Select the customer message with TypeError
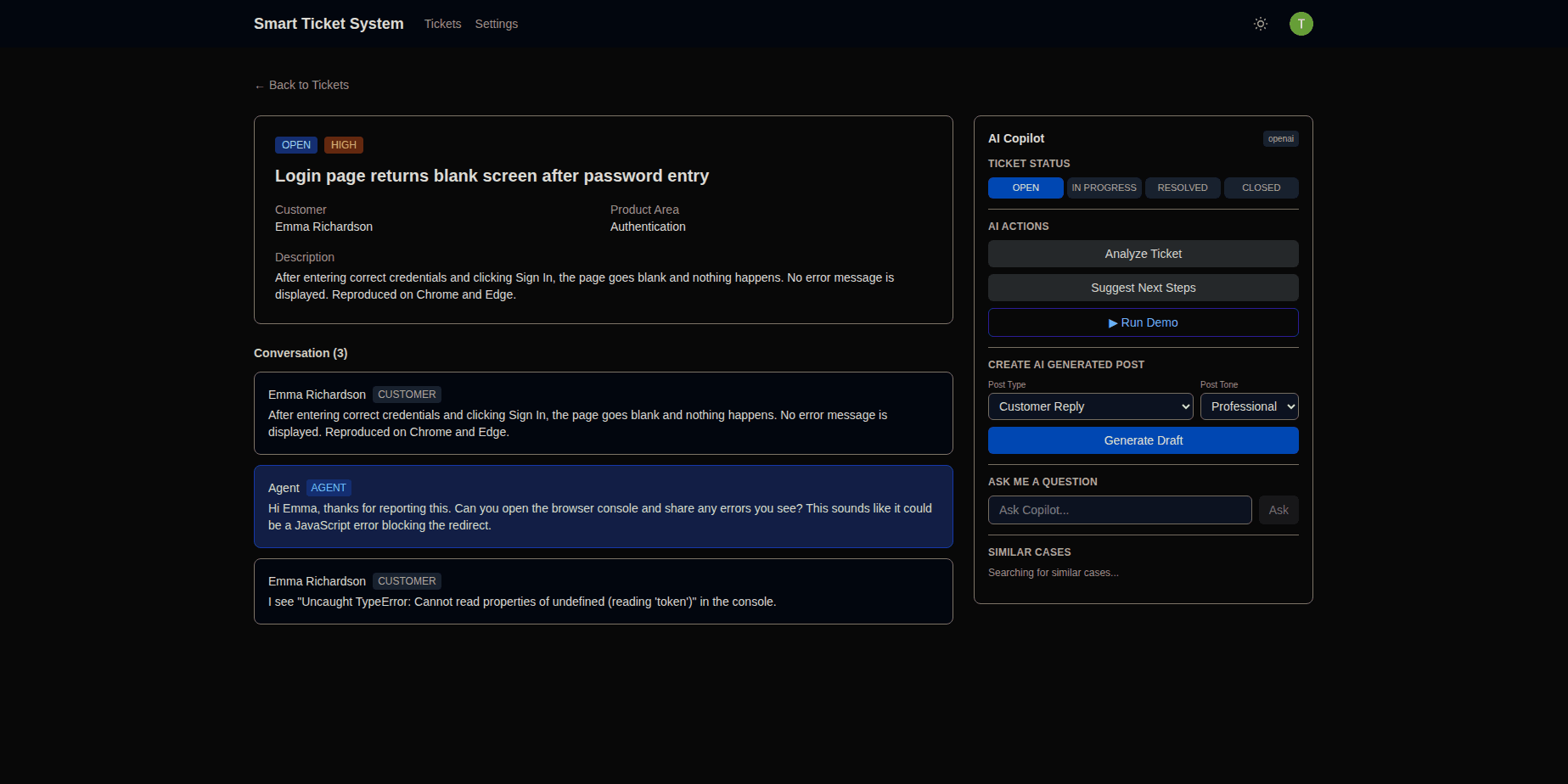 tap(604, 591)
